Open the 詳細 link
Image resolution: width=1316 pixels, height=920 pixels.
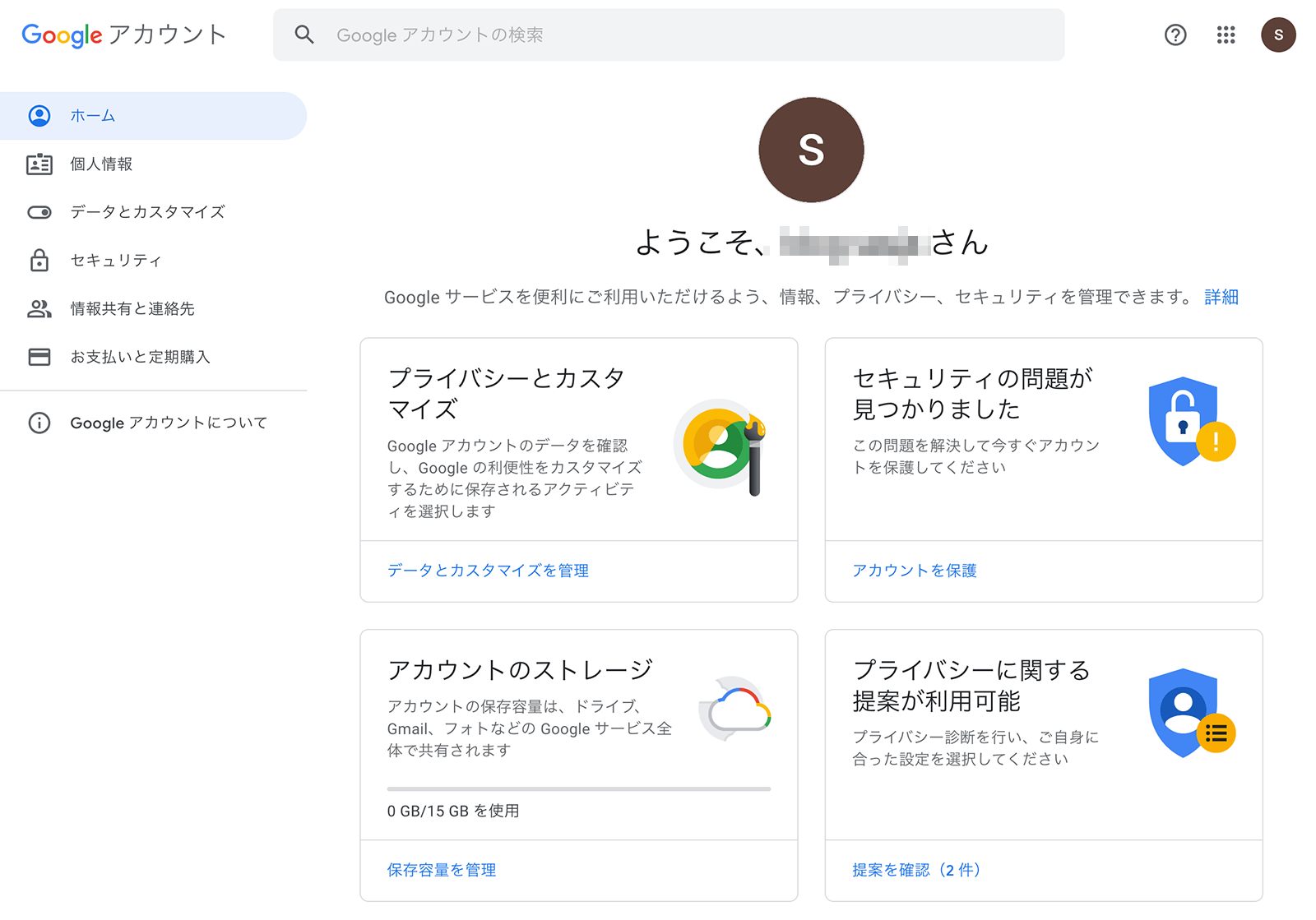[x=1221, y=297]
